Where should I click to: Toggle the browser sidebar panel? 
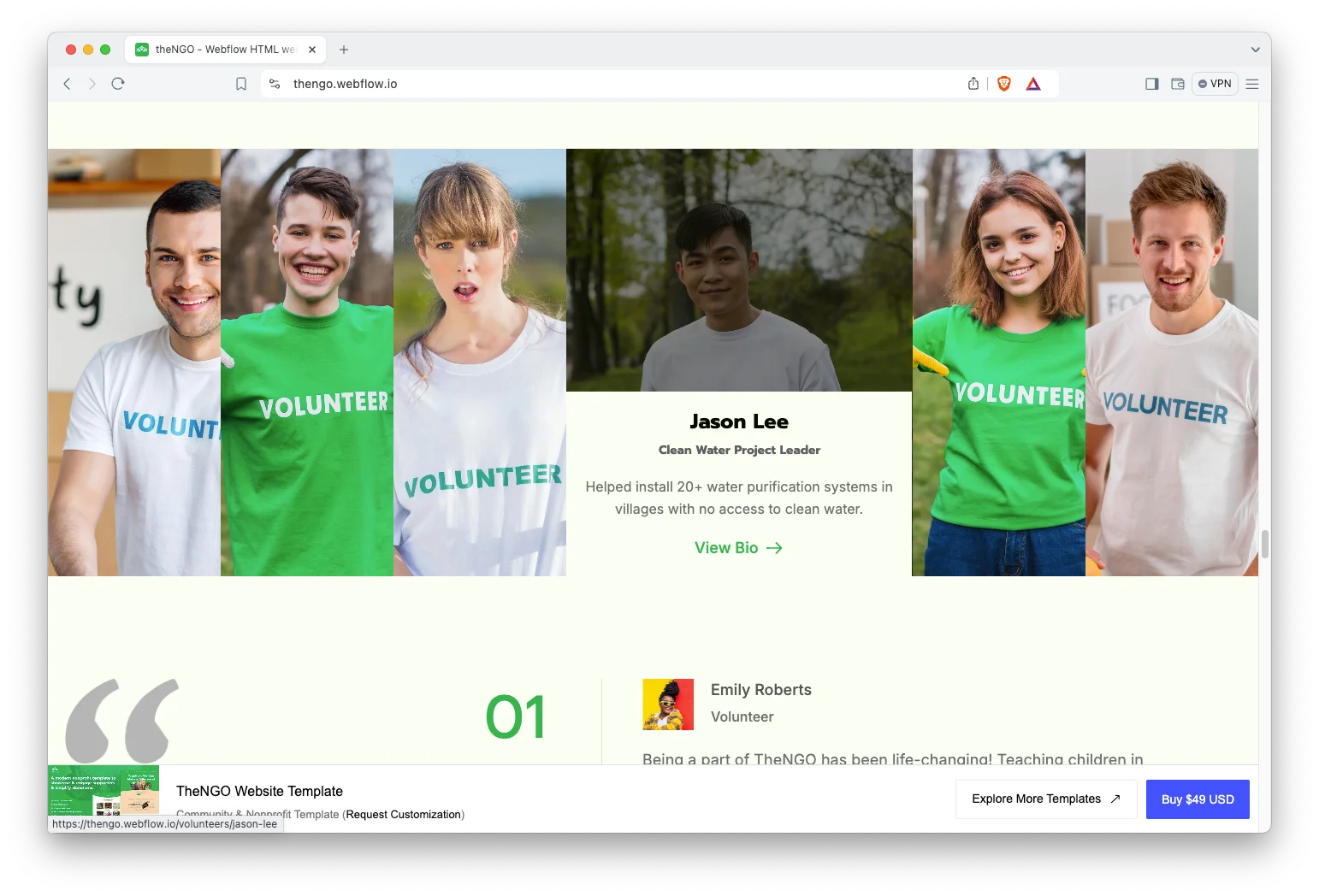1151,84
